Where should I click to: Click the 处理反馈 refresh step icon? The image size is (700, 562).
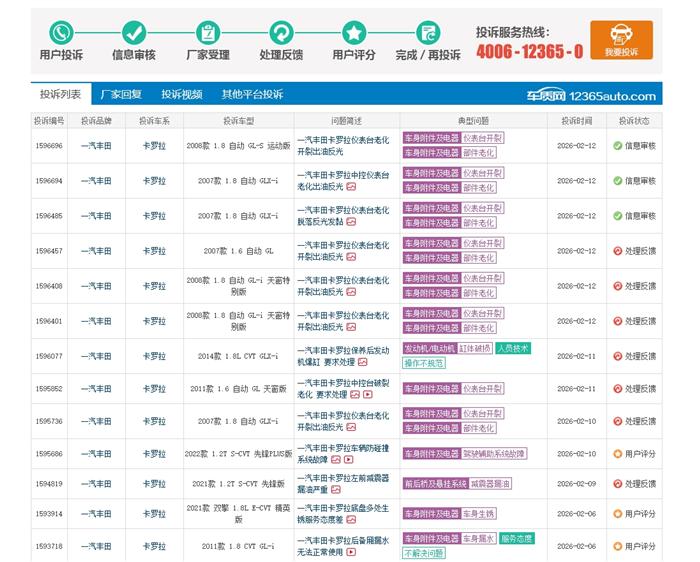point(281,31)
